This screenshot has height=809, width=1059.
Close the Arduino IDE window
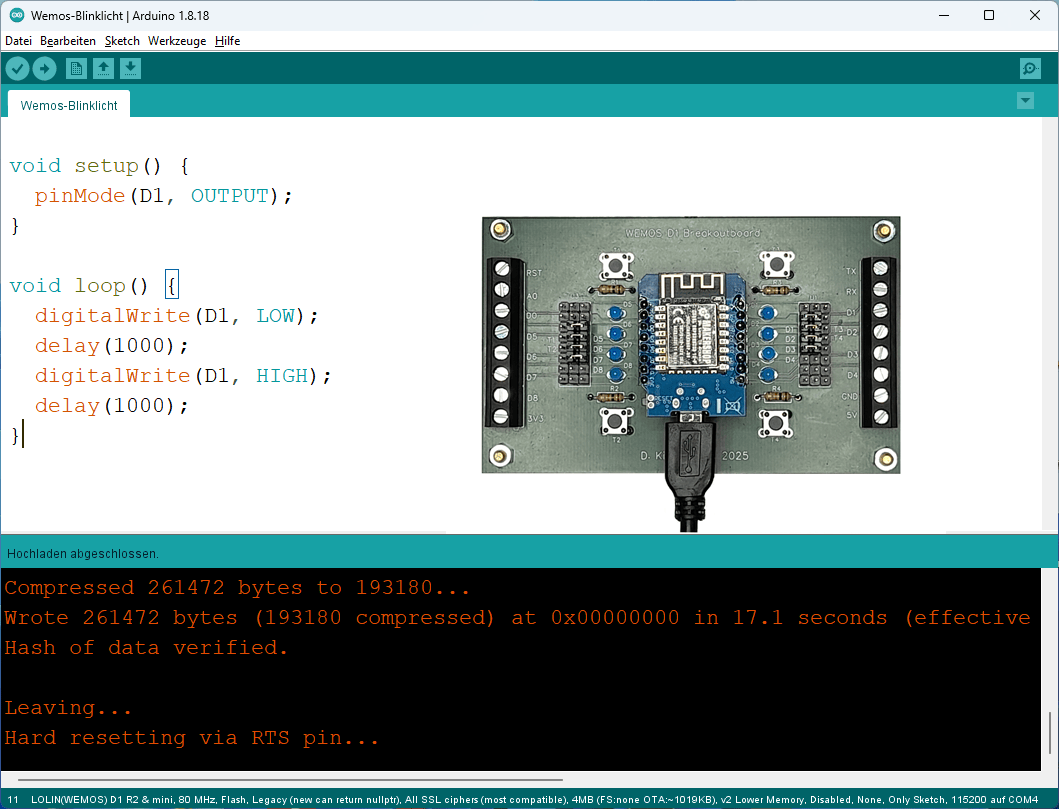(1034, 15)
